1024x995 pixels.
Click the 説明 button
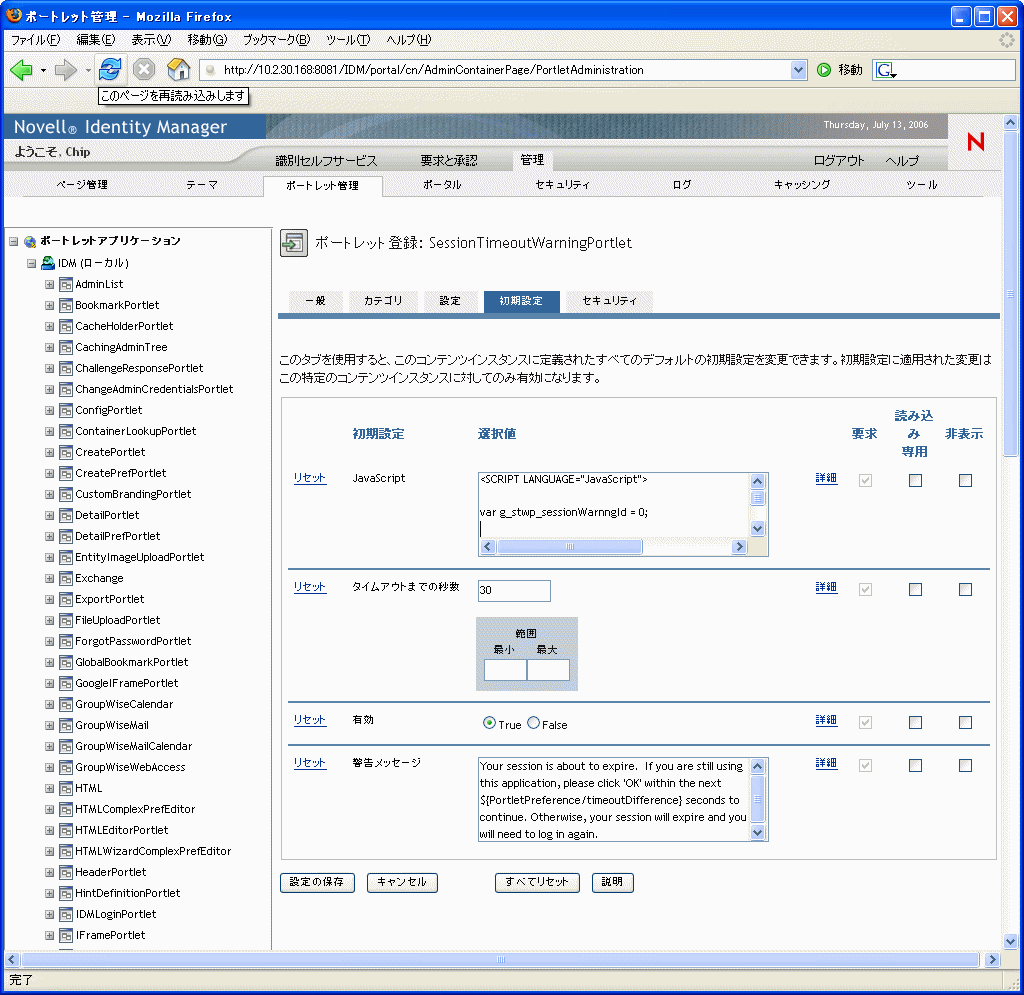[612, 882]
